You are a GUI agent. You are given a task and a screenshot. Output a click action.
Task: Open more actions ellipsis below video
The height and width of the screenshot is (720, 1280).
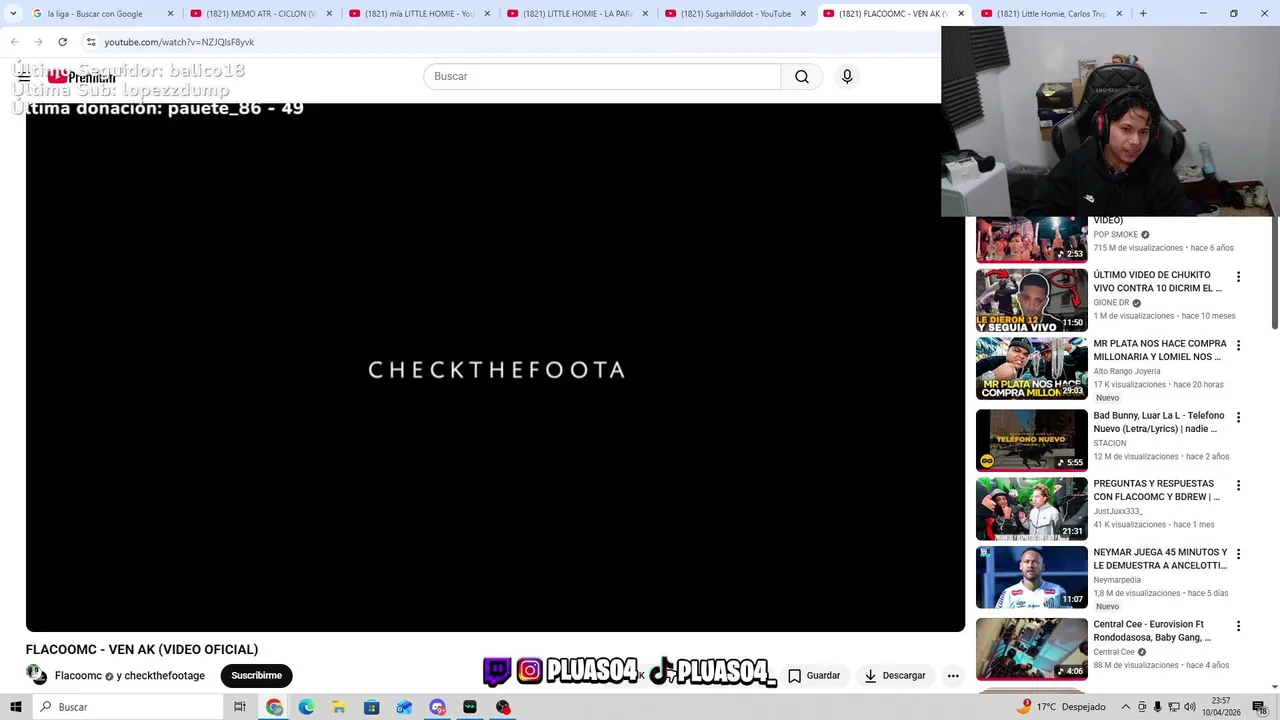point(953,676)
